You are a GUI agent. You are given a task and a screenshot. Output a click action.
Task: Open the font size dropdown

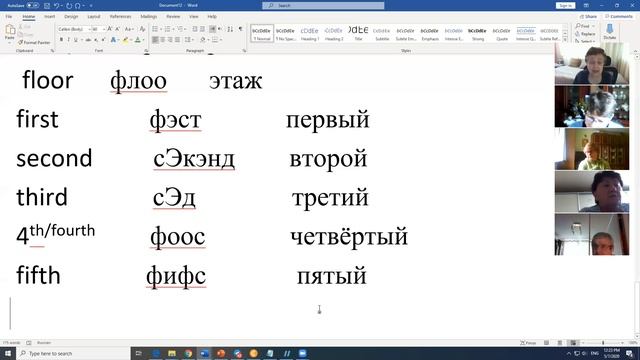[x=103, y=29]
